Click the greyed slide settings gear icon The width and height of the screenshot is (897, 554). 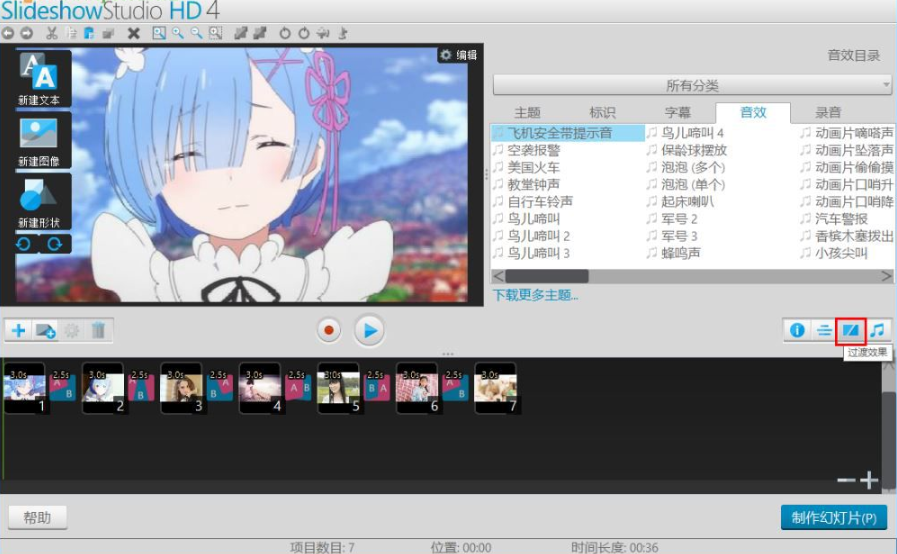(72, 330)
